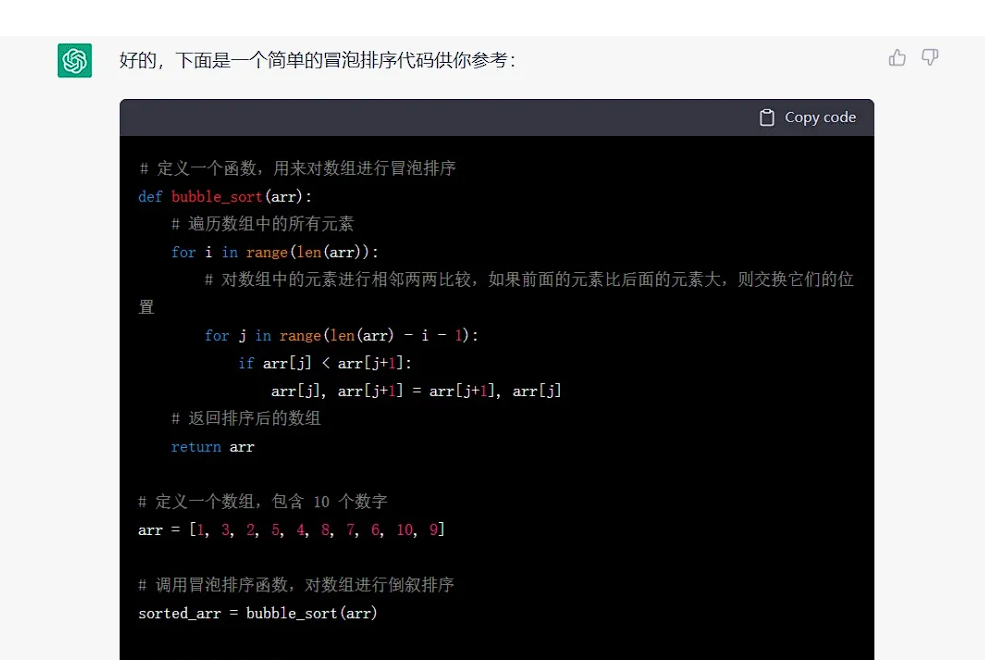The height and width of the screenshot is (660, 985).
Task: Click the line 'sorted_arr = bubble_sort(arr)'
Action: pos(258,613)
